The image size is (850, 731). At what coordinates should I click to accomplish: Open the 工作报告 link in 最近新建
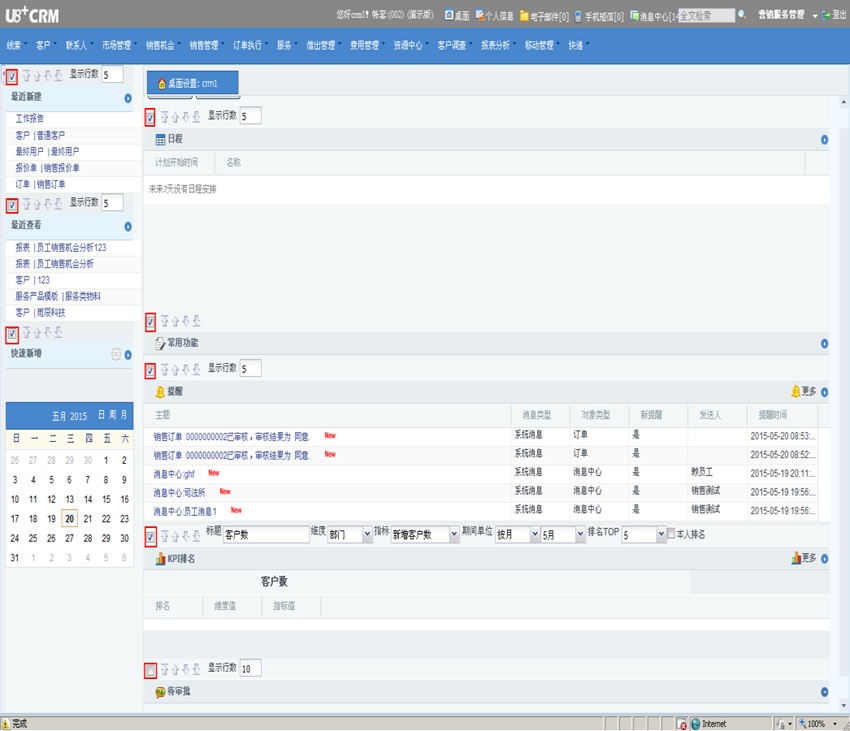pyautogui.click(x=30, y=118)
